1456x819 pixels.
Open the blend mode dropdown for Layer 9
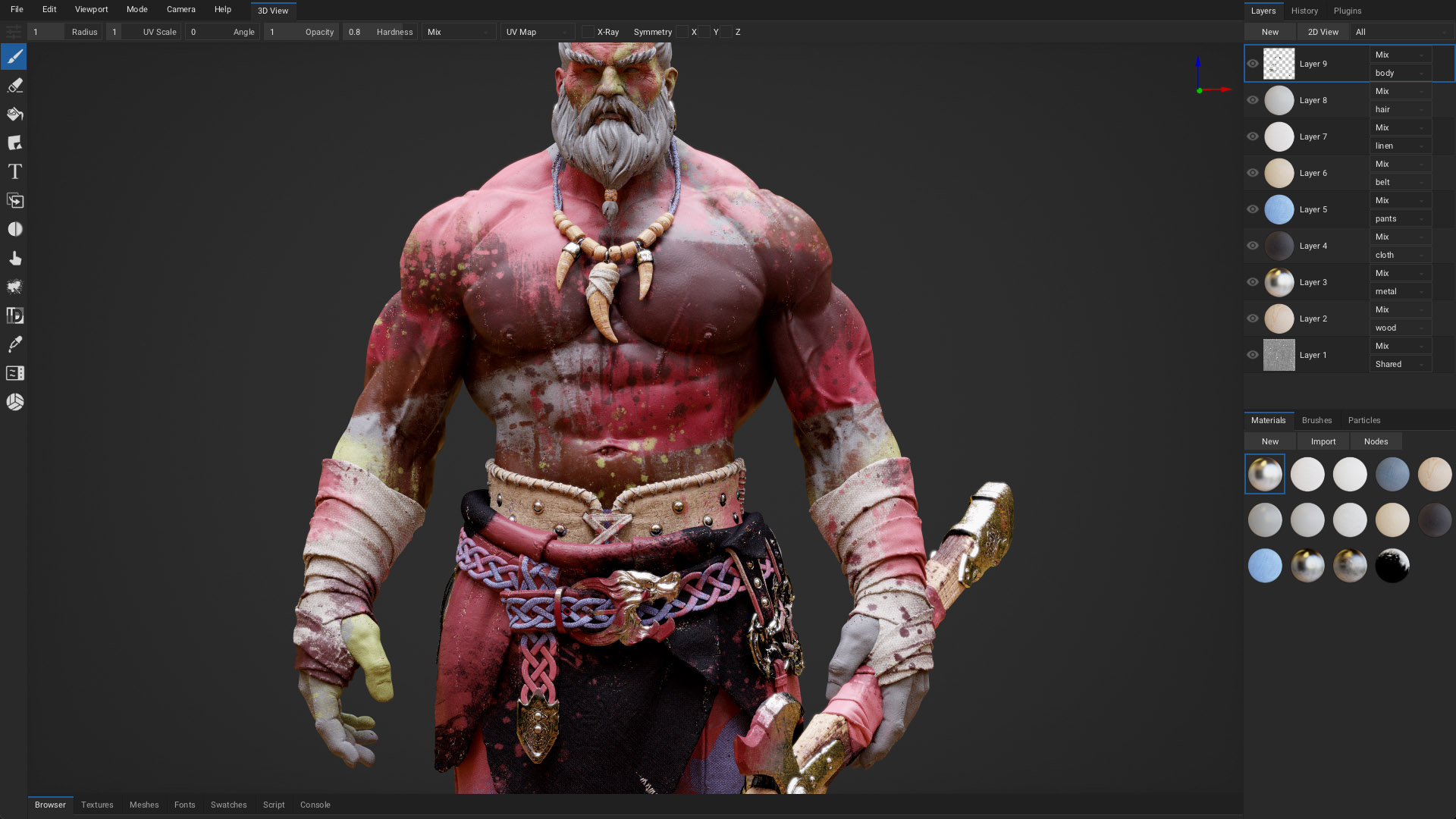click(x=1400, y=55)
